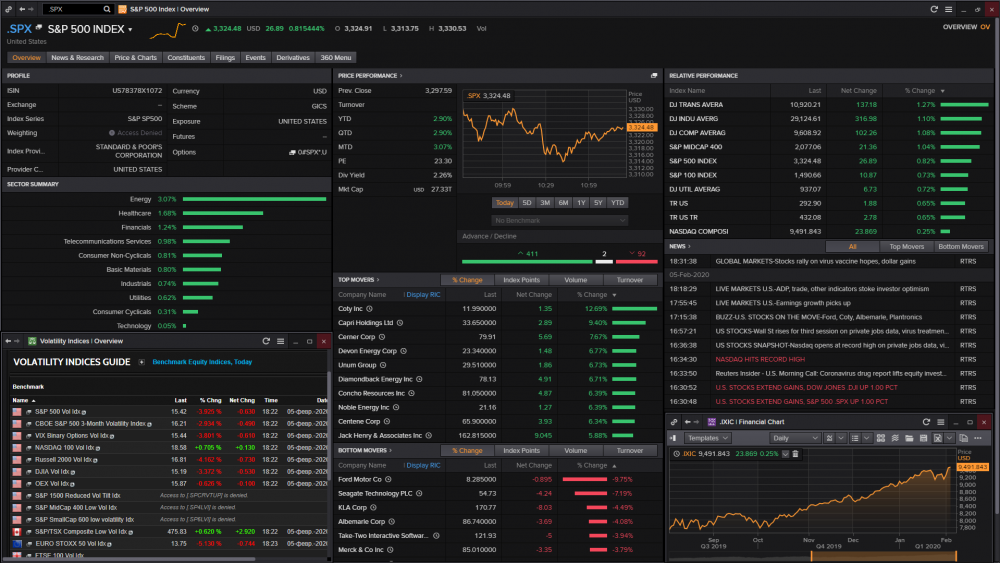Open the Templates dropdown
1000x563 pixels.
pos(707,438)
